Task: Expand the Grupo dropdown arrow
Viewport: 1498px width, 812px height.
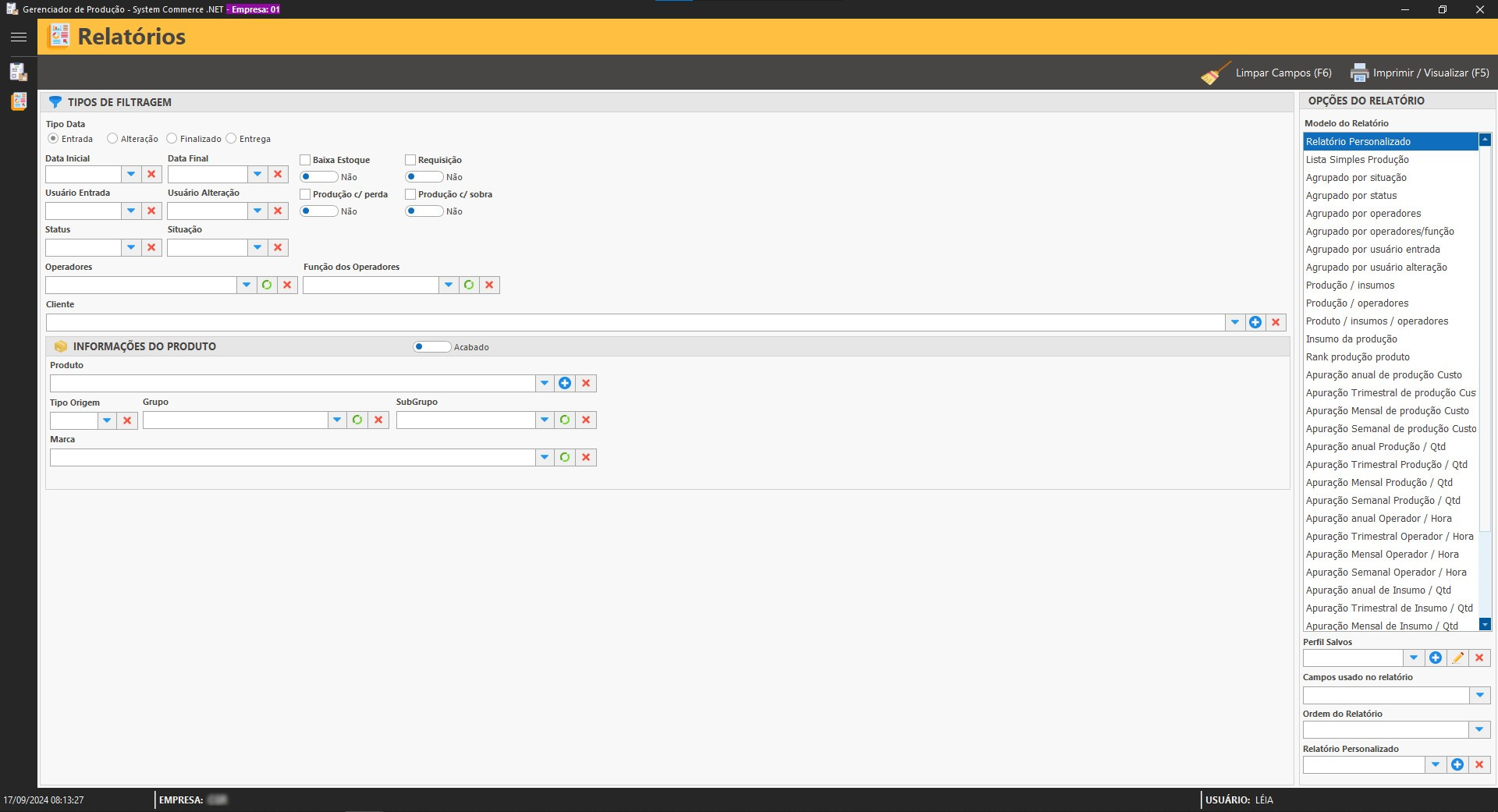Action: (337, 420)
